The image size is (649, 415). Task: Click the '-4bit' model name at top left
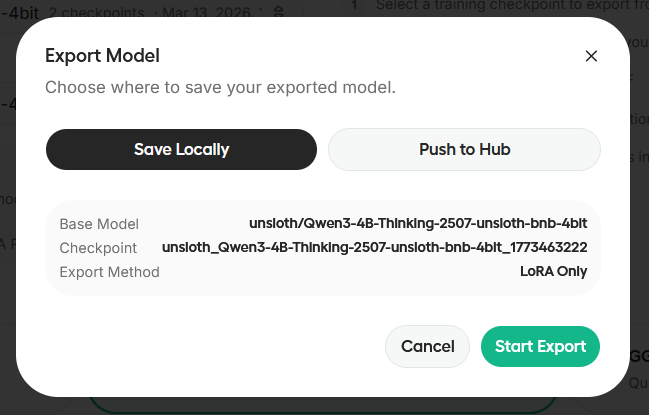18,13
